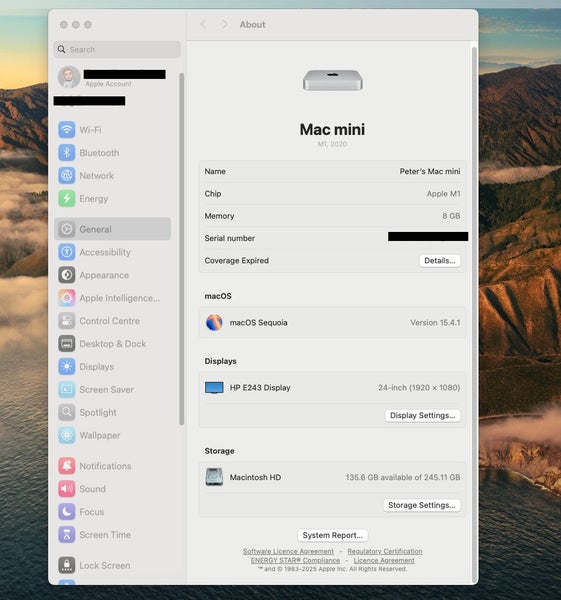Click the Apple M1 chip value
Screen dimensions: 561x600
pos(444,194)
